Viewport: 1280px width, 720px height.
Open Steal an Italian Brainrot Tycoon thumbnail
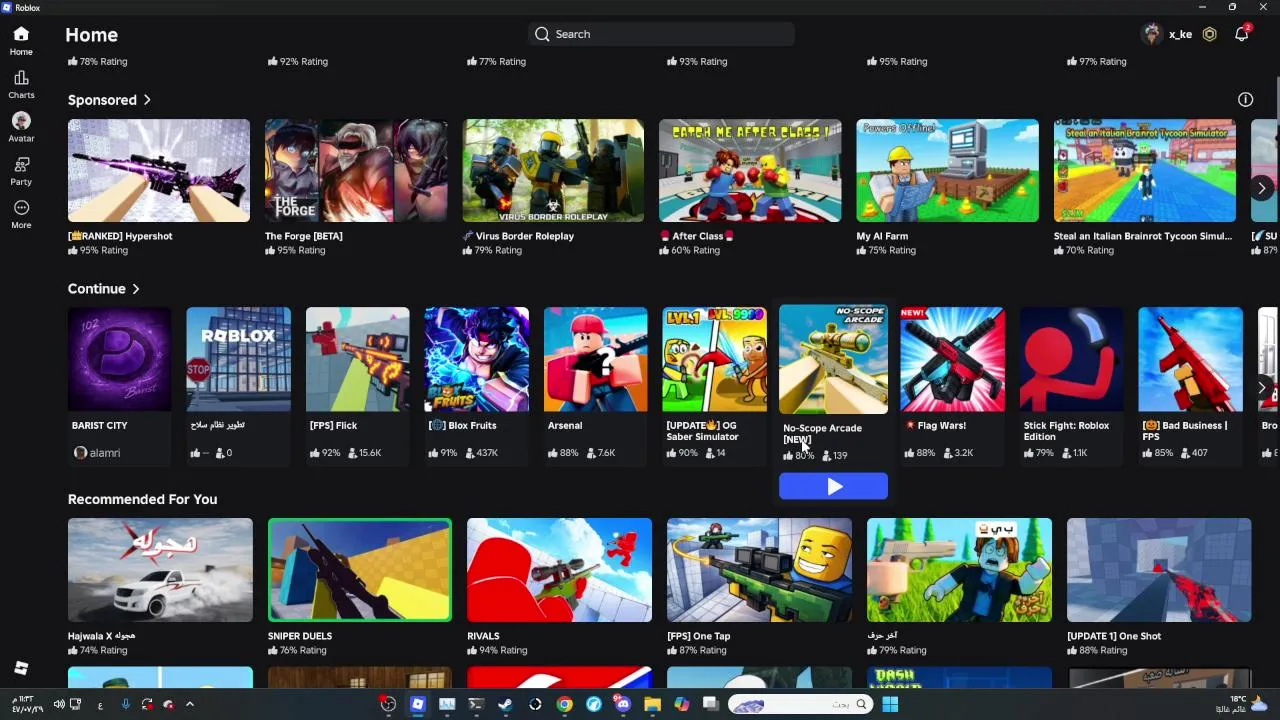(1144, 170)
